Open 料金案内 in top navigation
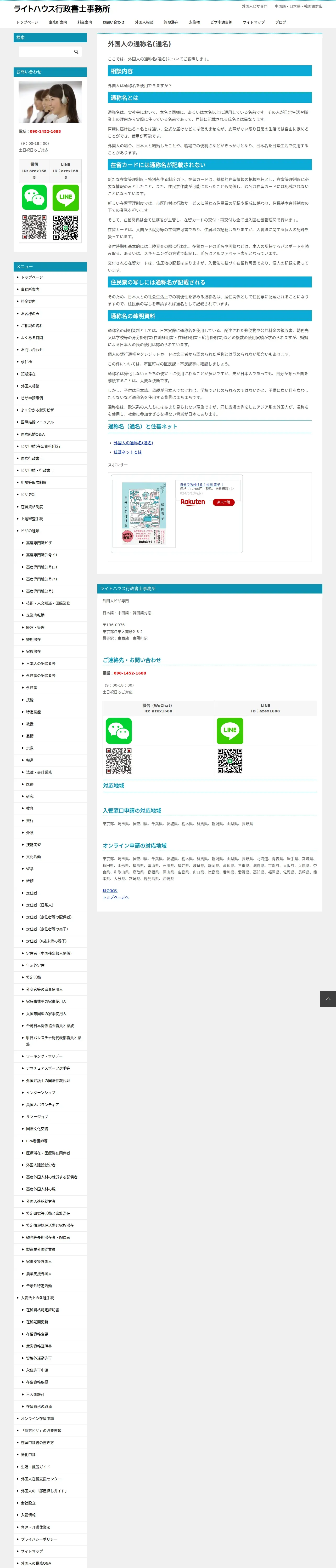 pos(85,22)
